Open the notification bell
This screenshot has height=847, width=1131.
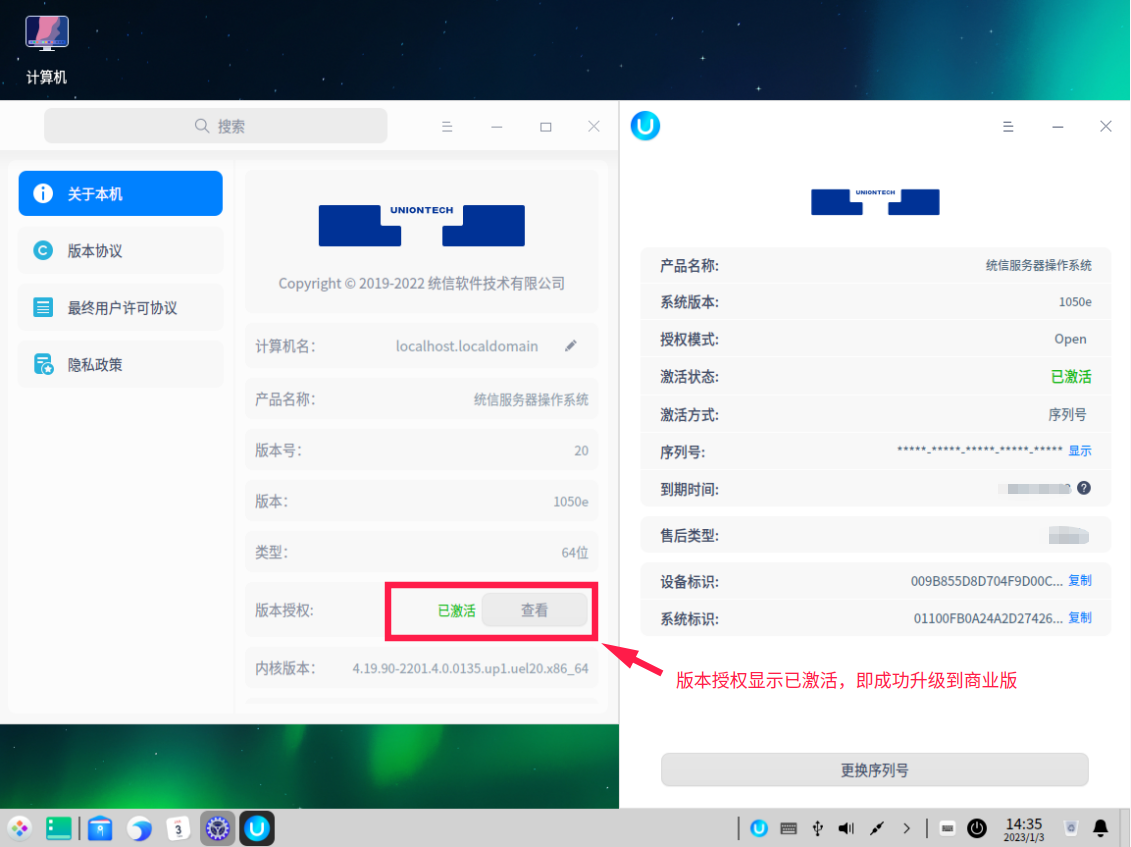1101,828
